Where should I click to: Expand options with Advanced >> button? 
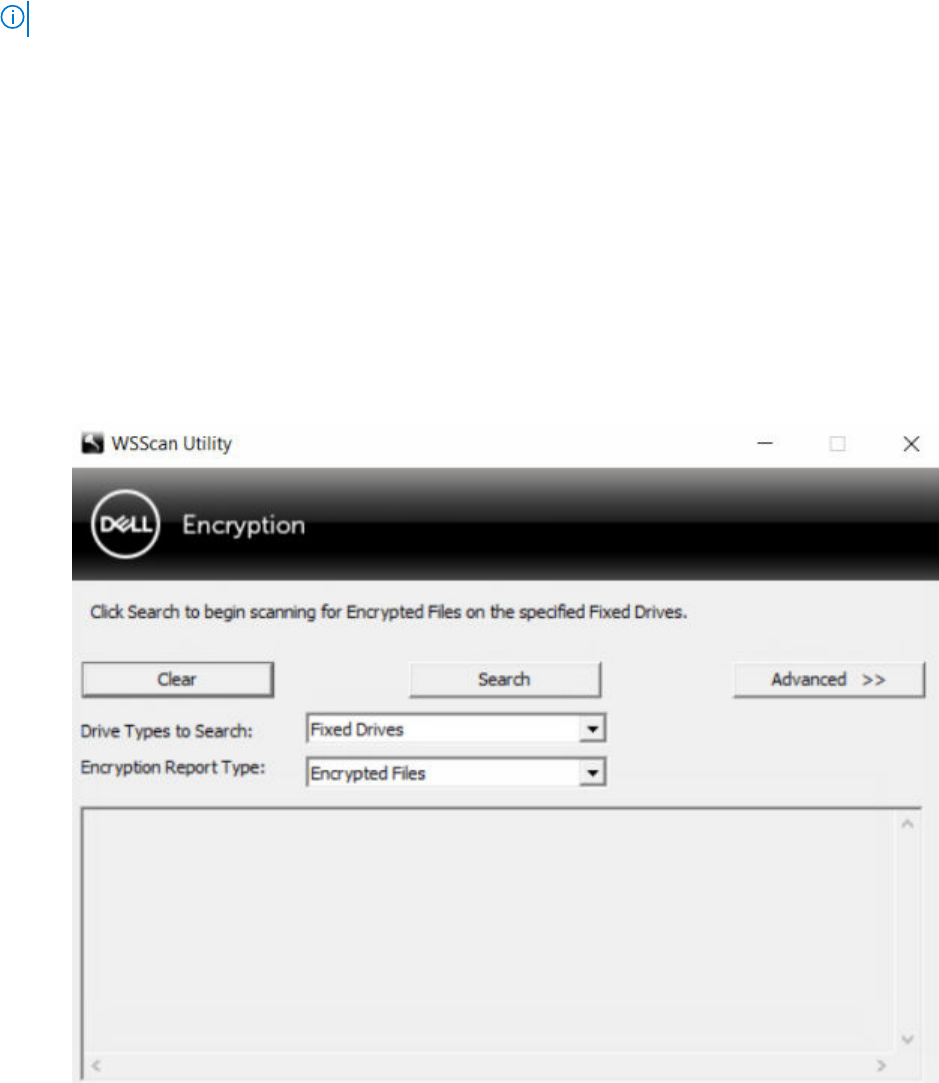click(x=829, y=680)
